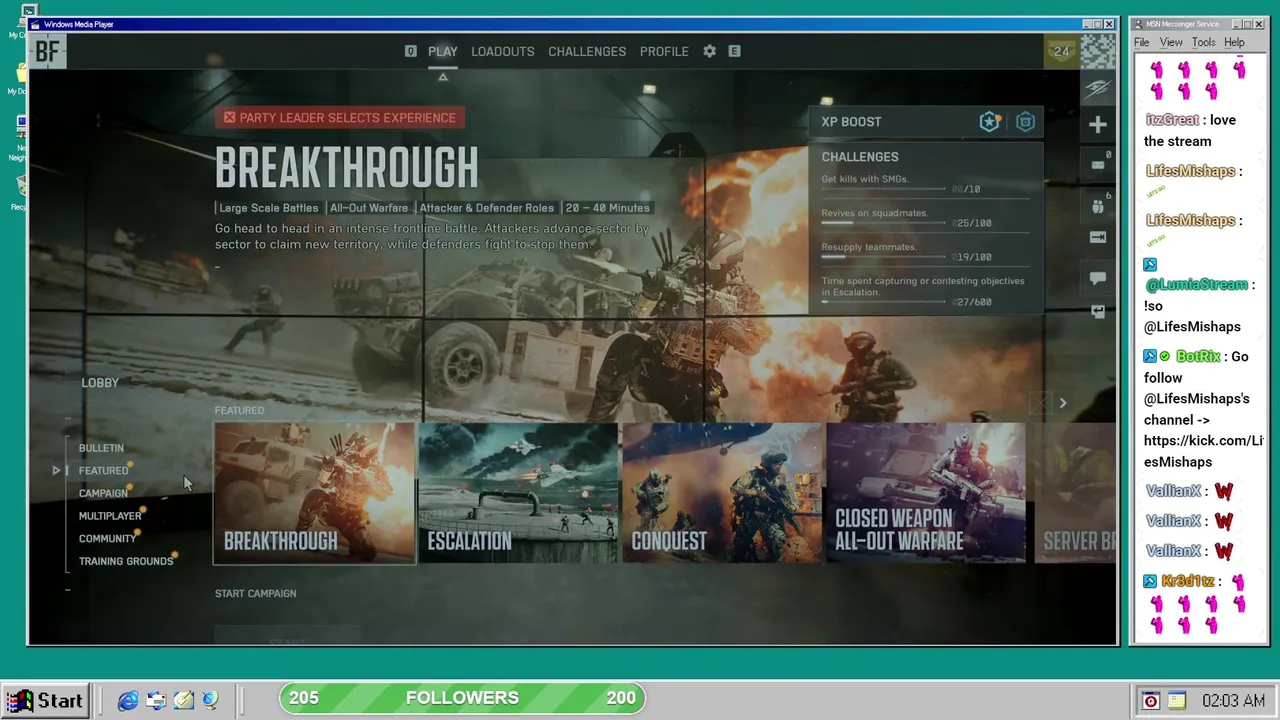The height and width of the screenshot is (720, 1280).
Task: Click the LOBBY heading
Action: click(x=100, y=383)
